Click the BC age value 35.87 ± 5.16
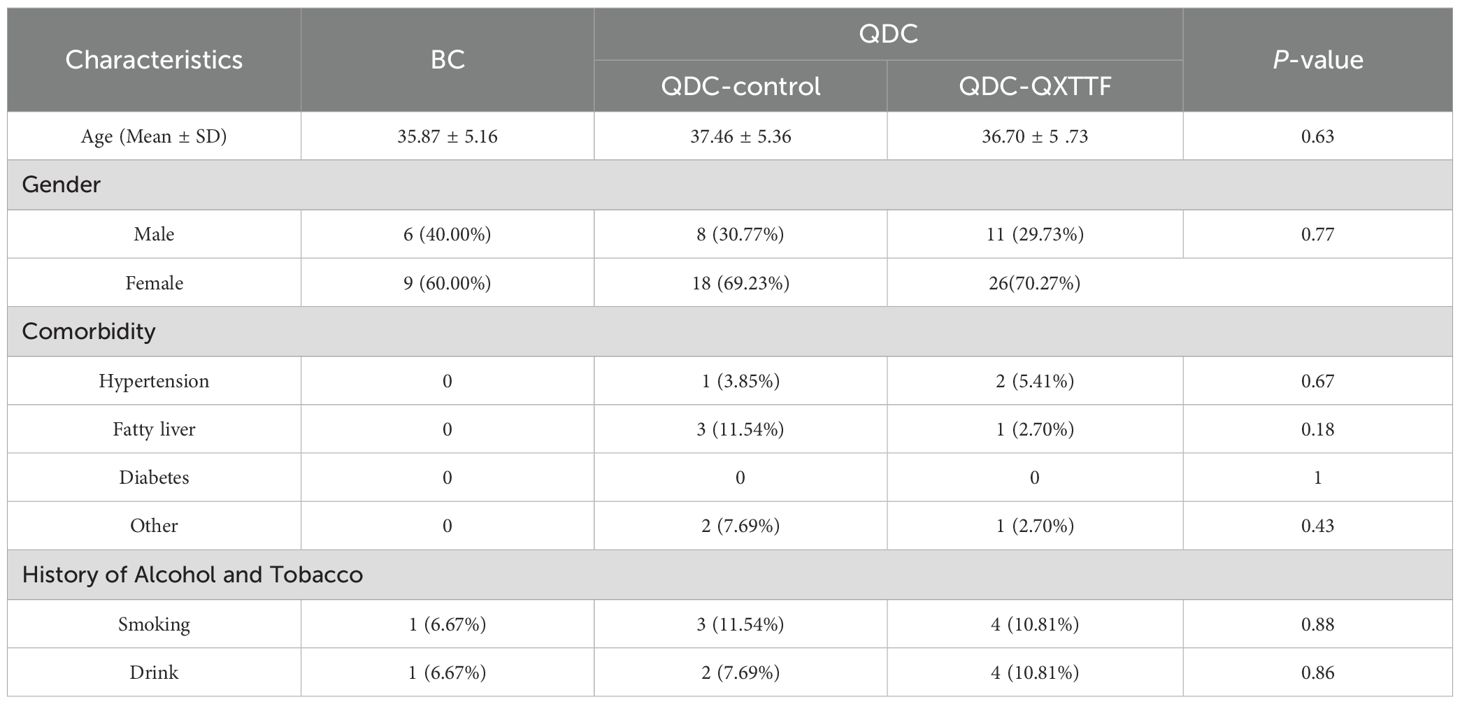1460x704 pixels. 447,136
